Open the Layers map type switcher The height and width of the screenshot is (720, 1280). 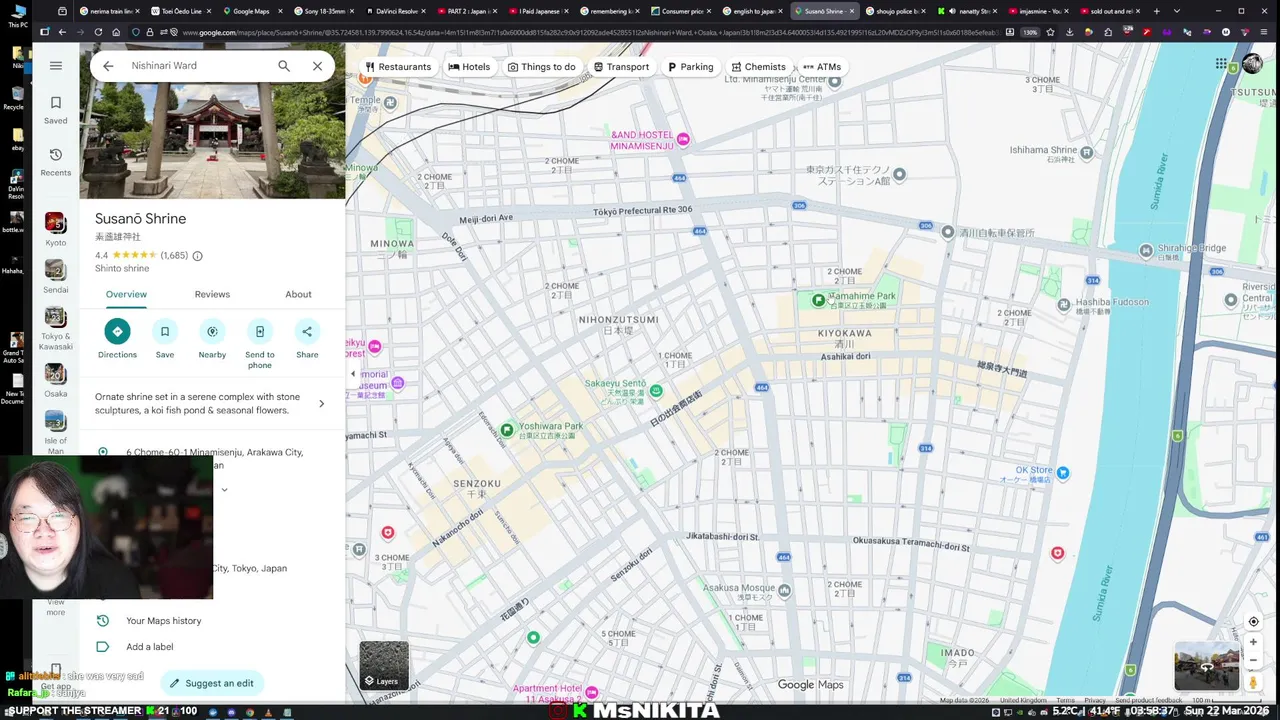[384, 666]
